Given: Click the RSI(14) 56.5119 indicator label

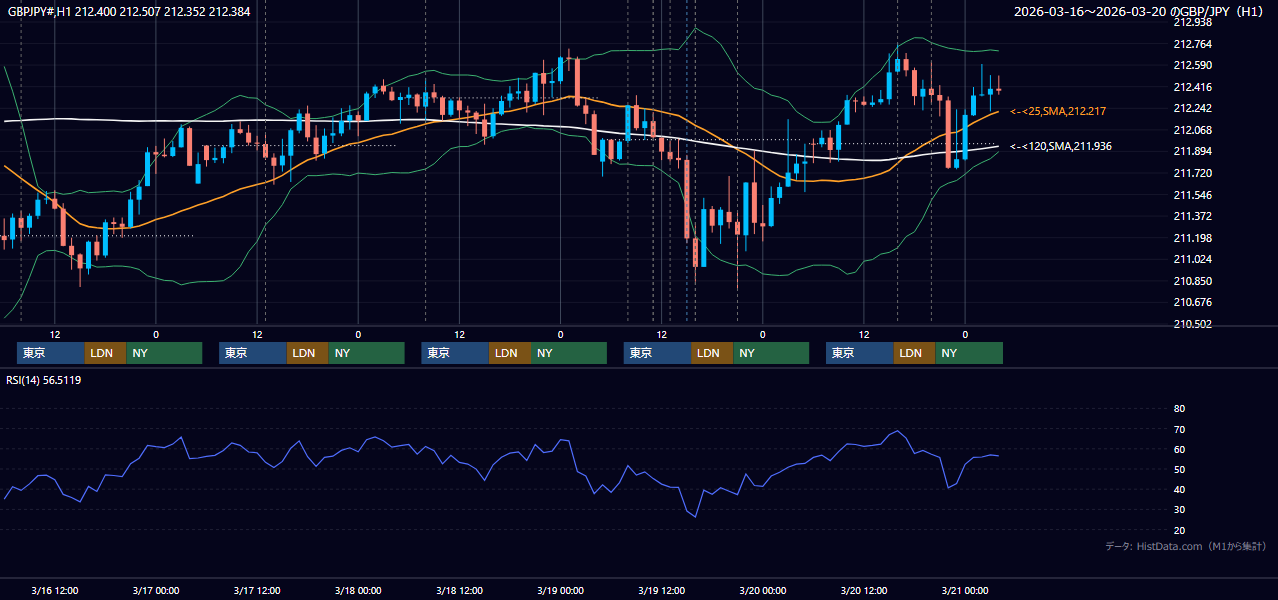Looking at the screenshot, I should click(x=44, y=380).
